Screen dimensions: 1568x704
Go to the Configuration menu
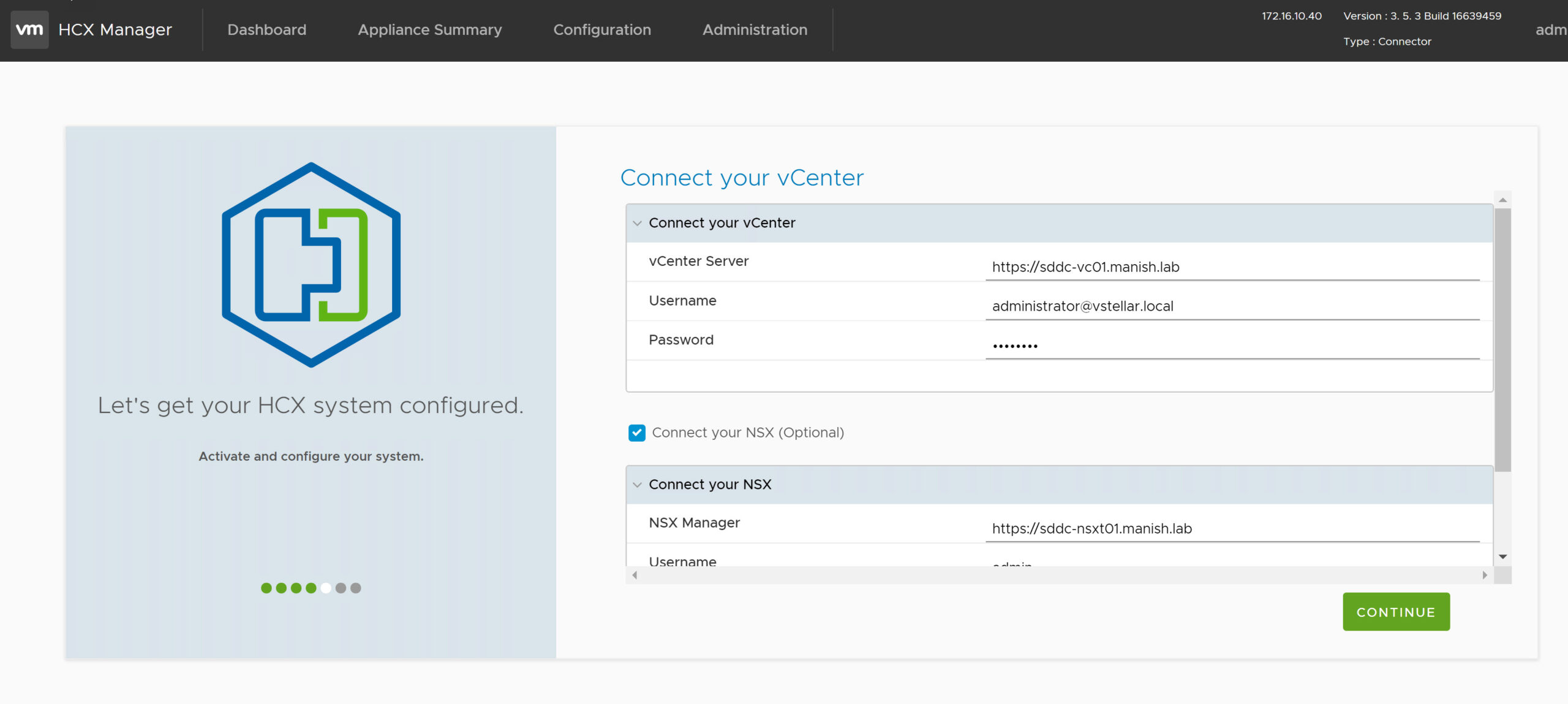[602, 29]
